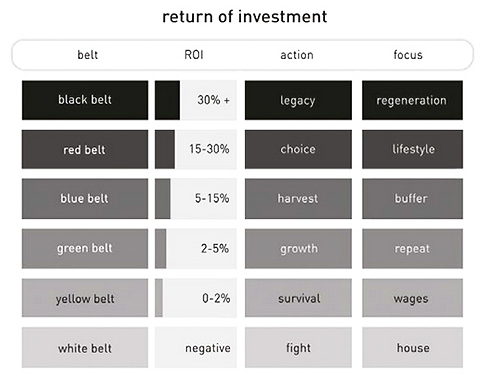This screenshot has width=485, height=379.
Task: Click the 15-30% ROI bar
Action: point(196,149)
